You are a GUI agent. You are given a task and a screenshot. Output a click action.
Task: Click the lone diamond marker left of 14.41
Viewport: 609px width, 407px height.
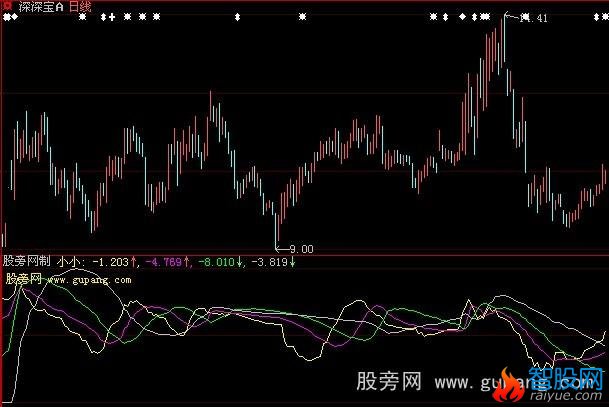point(462,17)
